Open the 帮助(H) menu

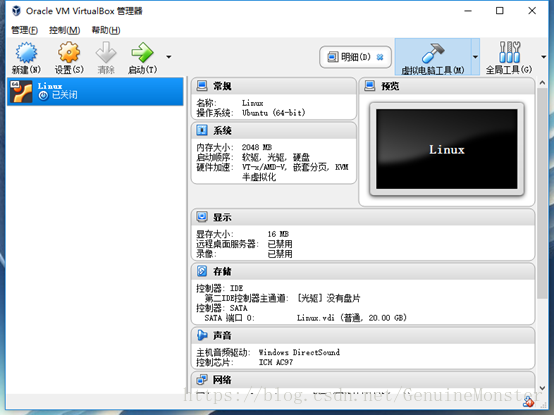point(106,30)
